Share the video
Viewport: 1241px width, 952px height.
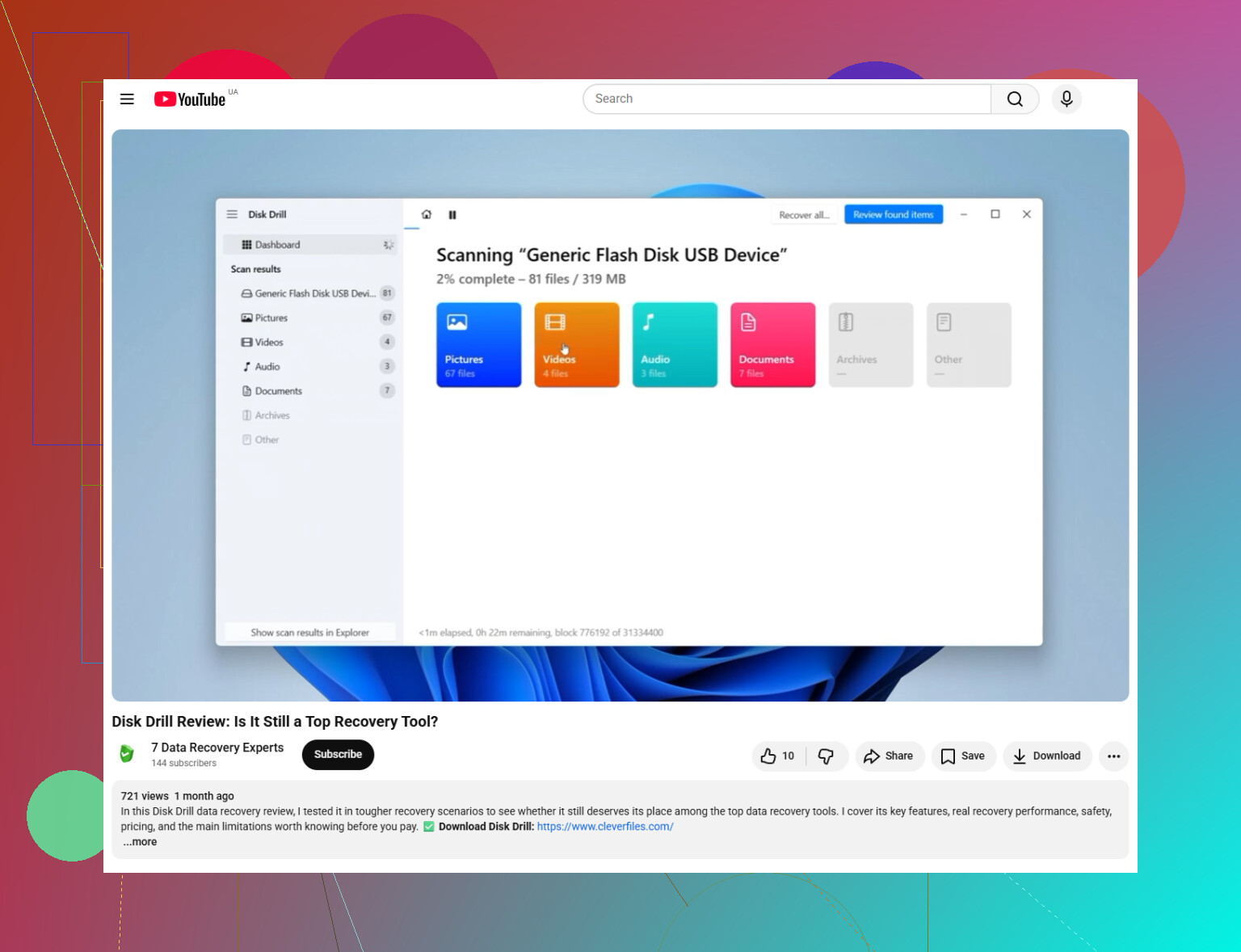pyautogui.click(x=889, y=756)
